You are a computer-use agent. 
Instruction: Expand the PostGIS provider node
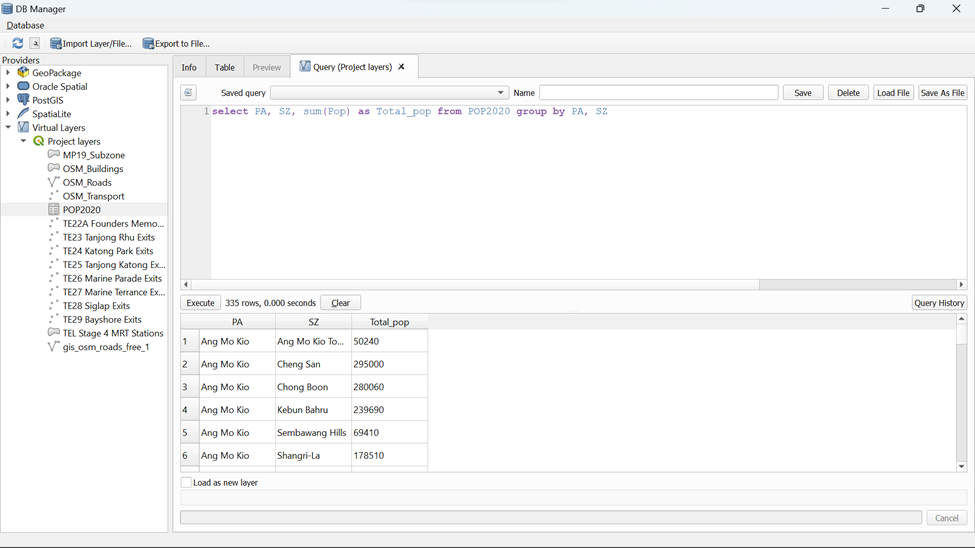(x=8, y=100)
